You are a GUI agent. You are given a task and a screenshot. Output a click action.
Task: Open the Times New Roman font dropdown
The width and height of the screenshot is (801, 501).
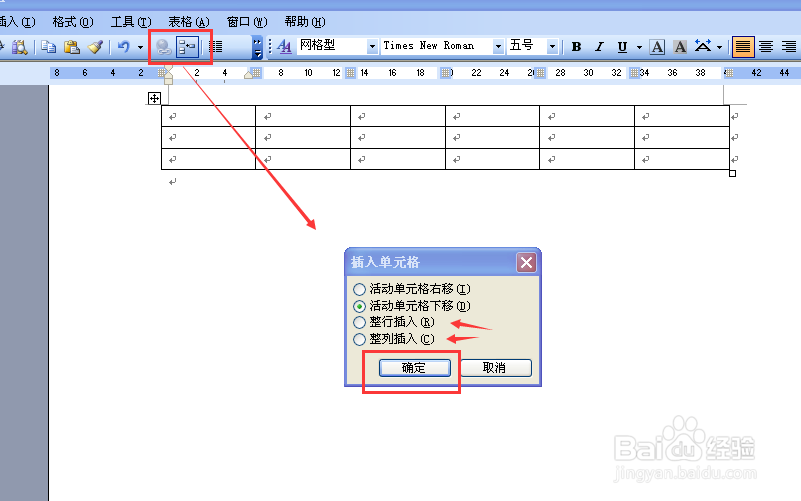tap(498, 46)
